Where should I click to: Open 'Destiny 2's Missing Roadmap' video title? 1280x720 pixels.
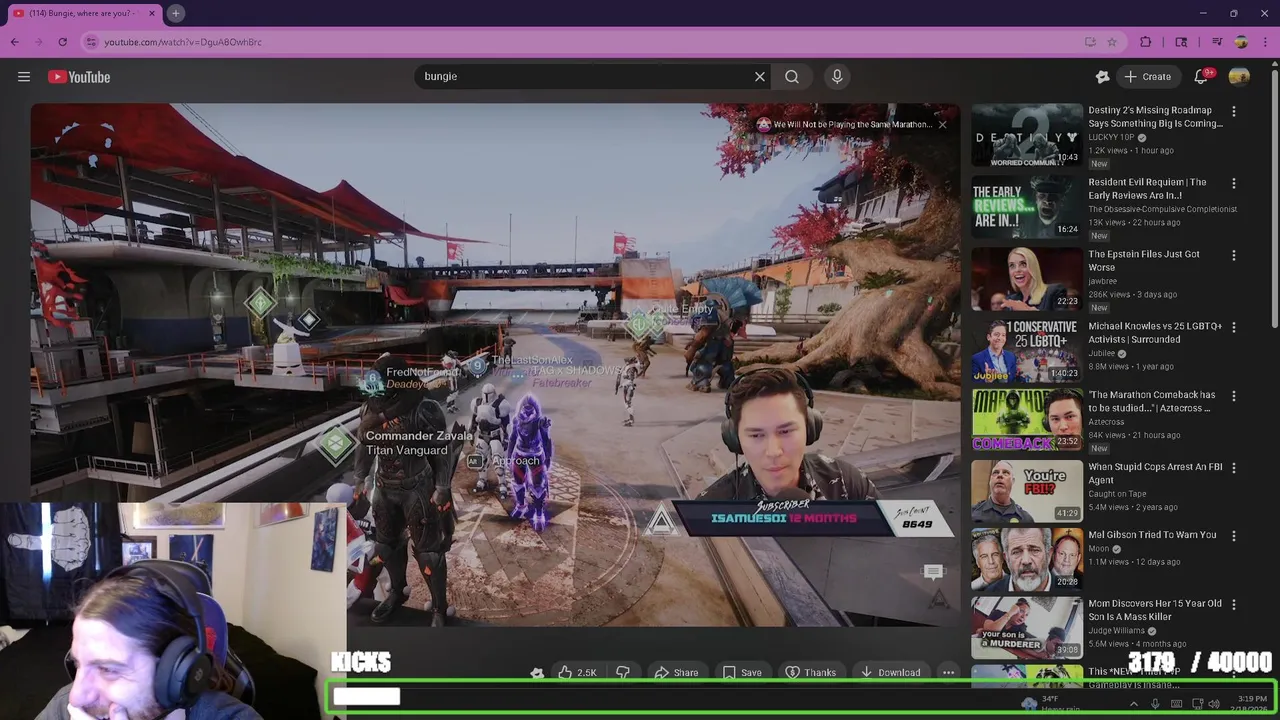coord(1155,117)
